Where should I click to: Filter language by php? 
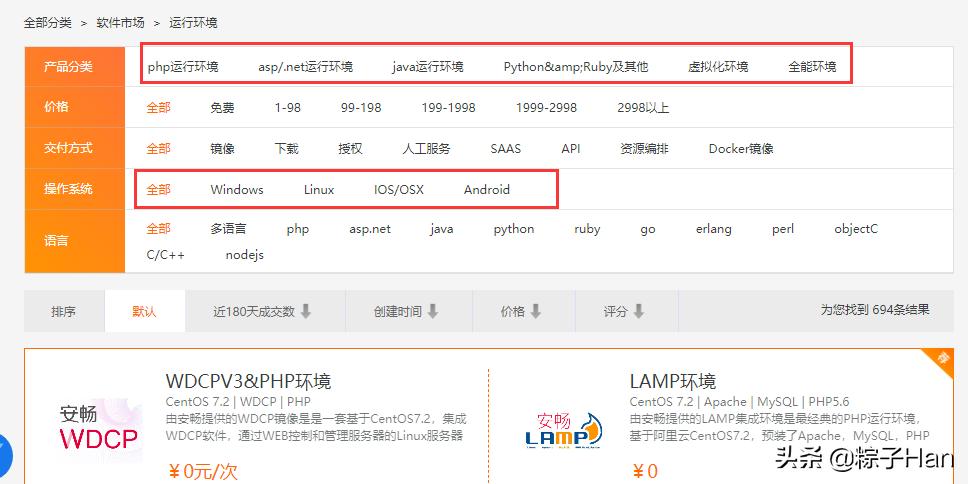point(298,229)
